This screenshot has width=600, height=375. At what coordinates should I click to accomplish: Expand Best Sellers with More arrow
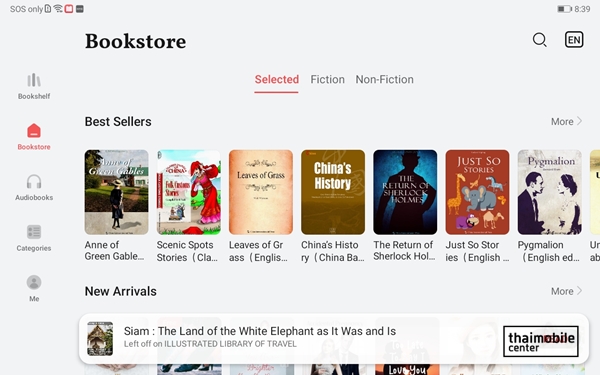(x=566, y=122)
